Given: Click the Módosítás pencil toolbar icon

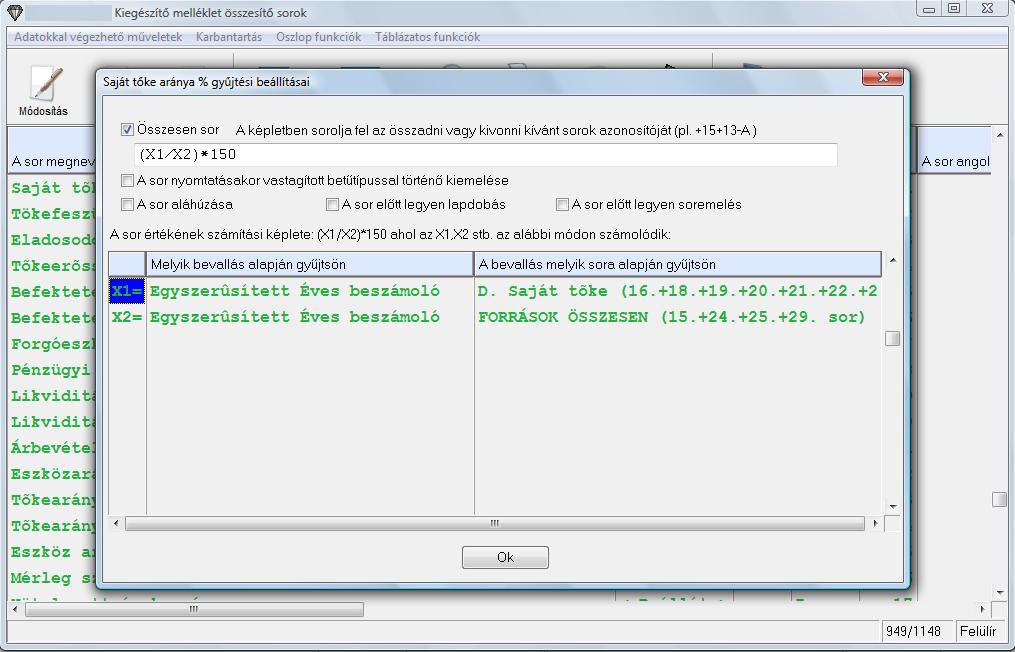Looking at the screenshot, I should tap(43, 88).
